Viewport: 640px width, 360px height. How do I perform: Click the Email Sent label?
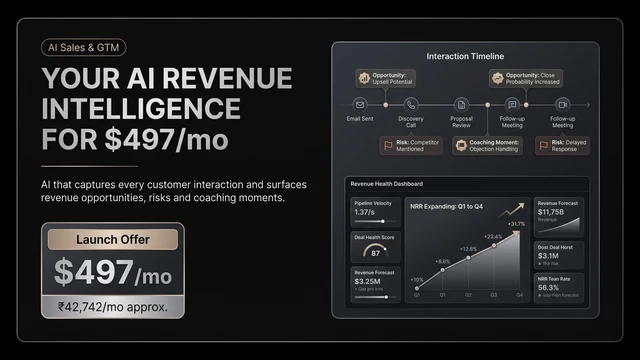(x=360, y=119)
